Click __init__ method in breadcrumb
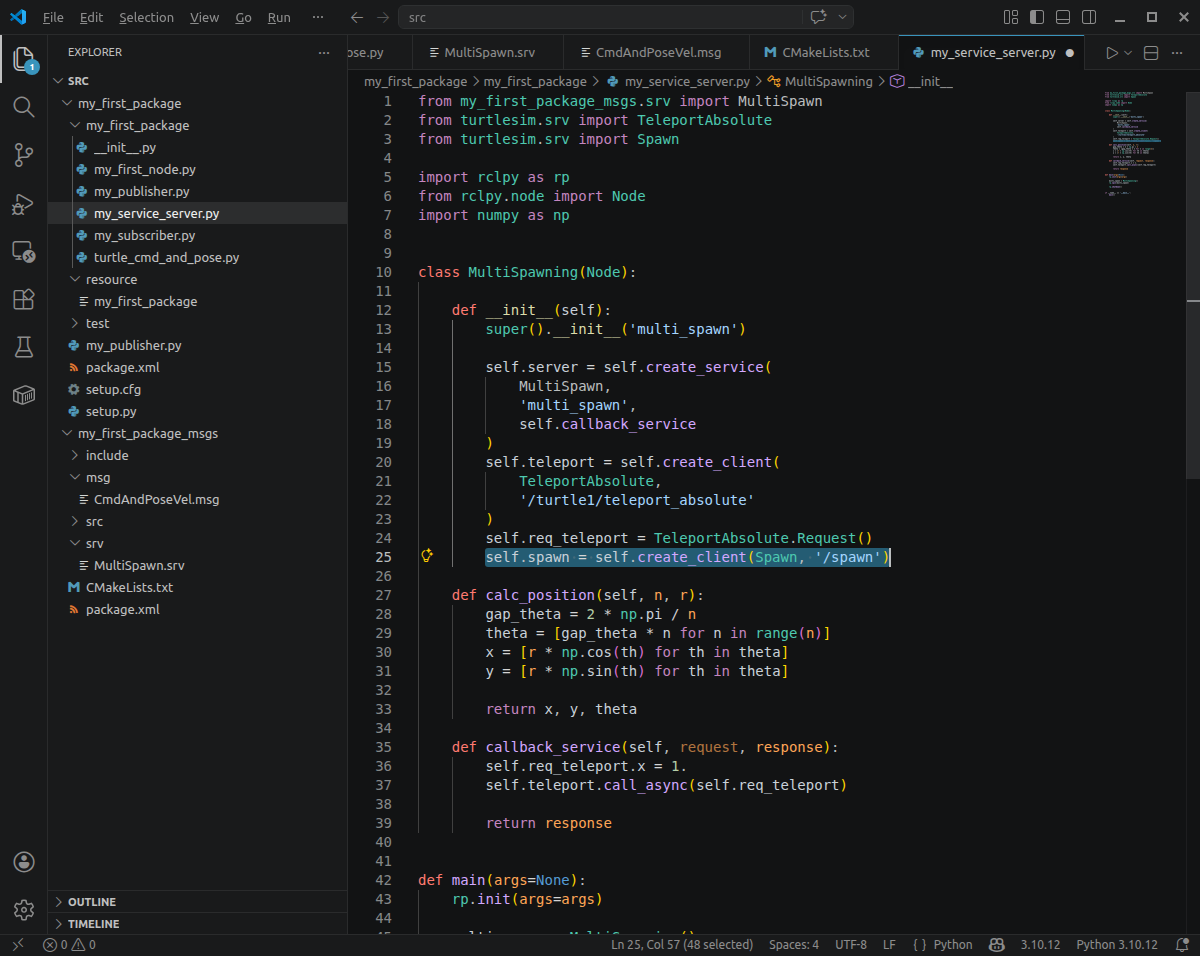The image size is (1200, 956). [x=921, y=81]
